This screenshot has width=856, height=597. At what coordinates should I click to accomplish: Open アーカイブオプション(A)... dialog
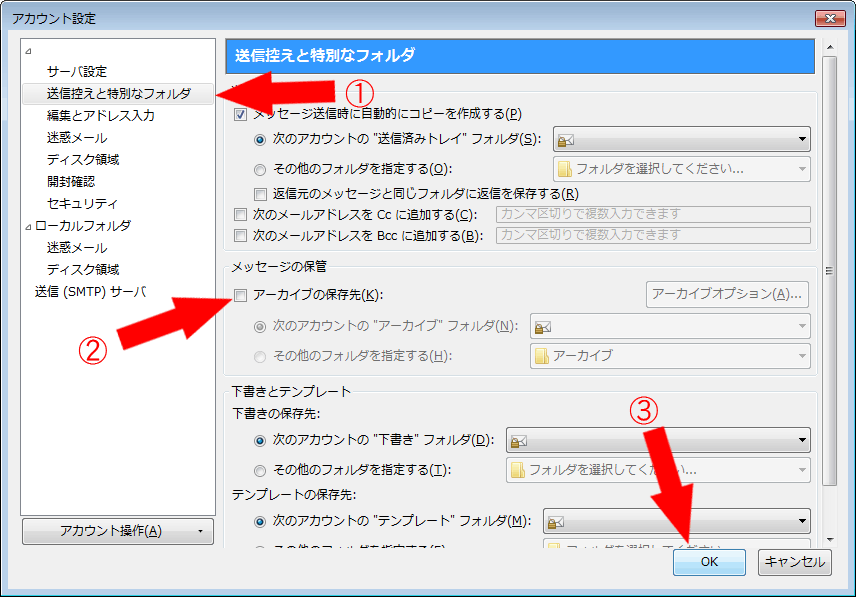tap(727, 295)
